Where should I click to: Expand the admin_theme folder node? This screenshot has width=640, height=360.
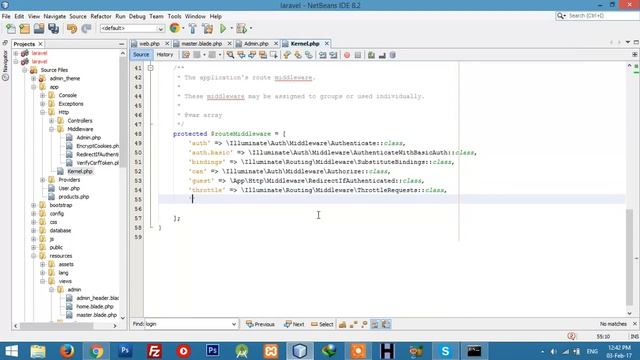tap(34, 78)
